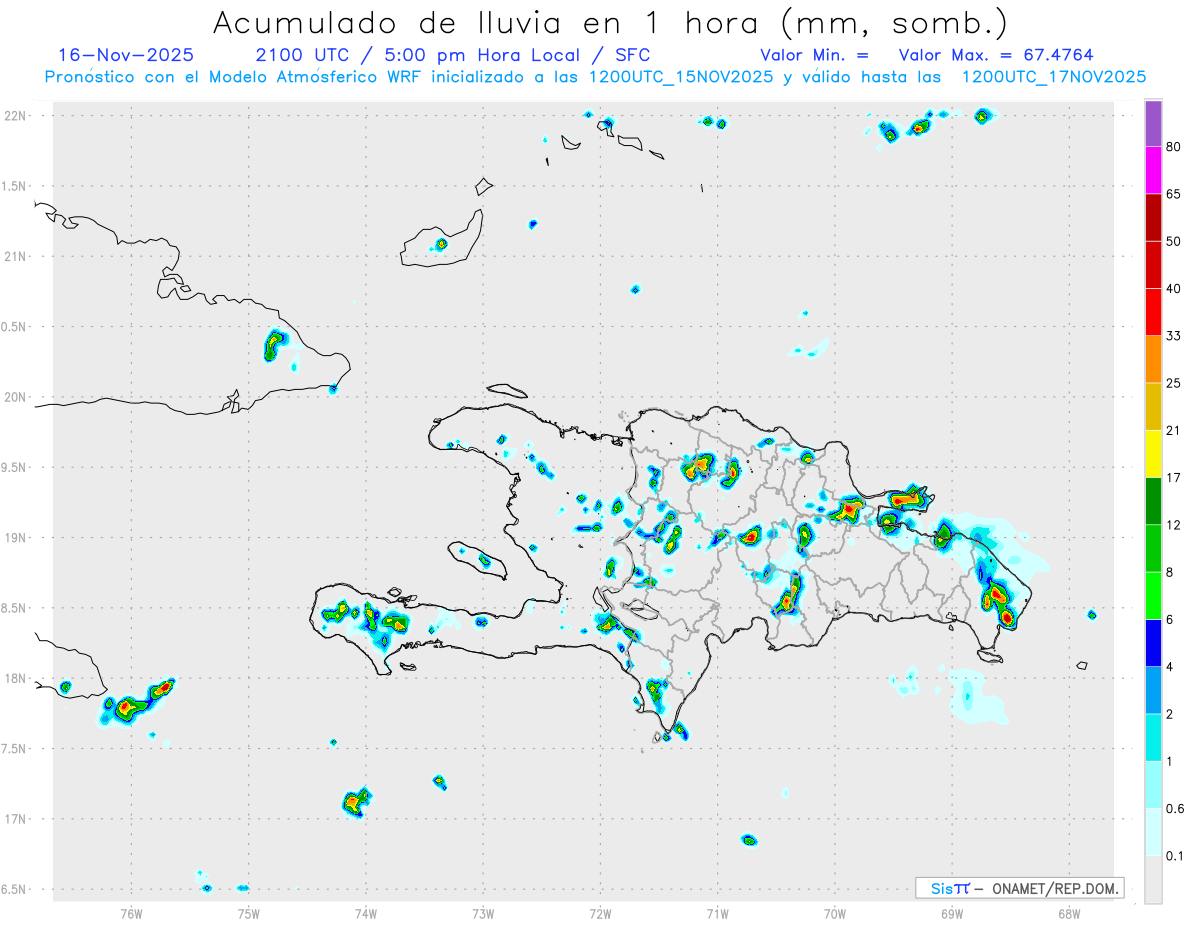
Task: Click the latitude axis label '20N'
Action: click(15, 397)
